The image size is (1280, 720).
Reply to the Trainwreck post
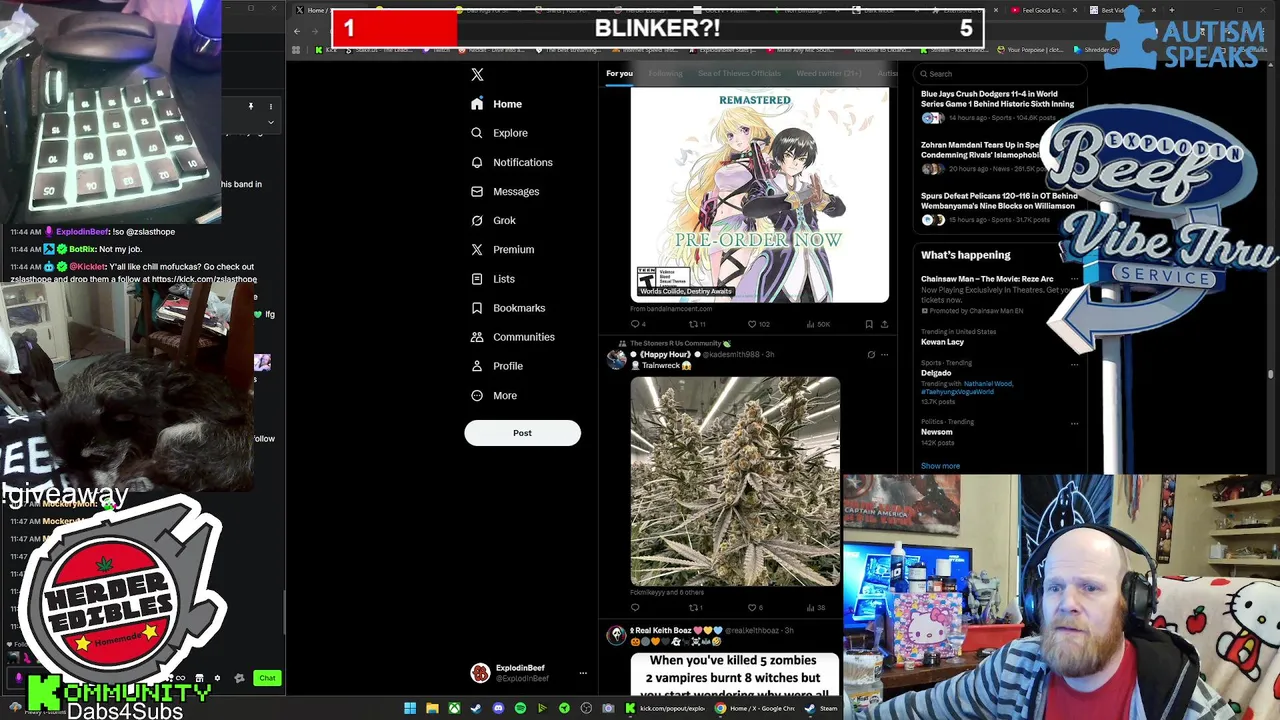635,607
